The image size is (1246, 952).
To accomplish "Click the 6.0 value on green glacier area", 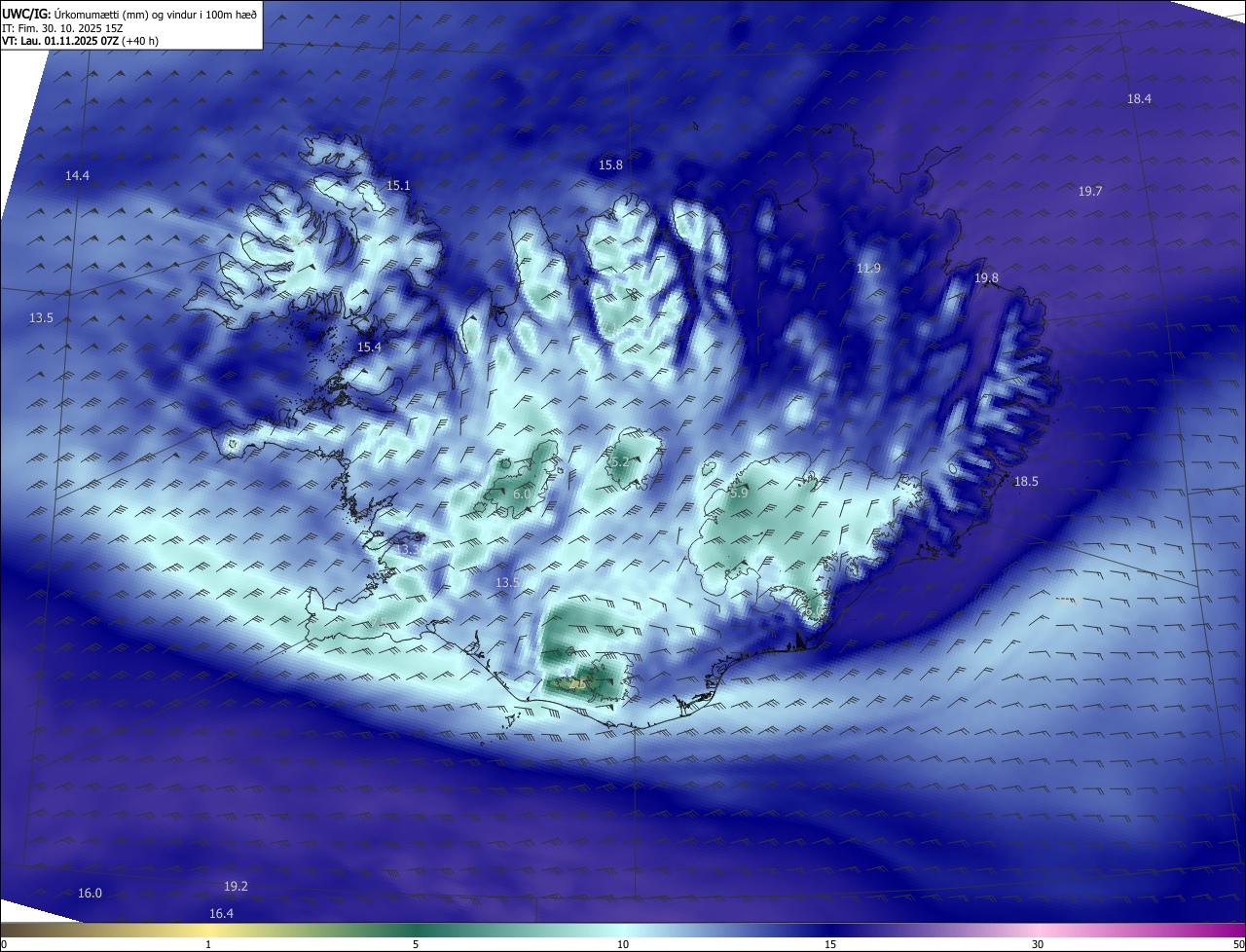I will (522, 494).
